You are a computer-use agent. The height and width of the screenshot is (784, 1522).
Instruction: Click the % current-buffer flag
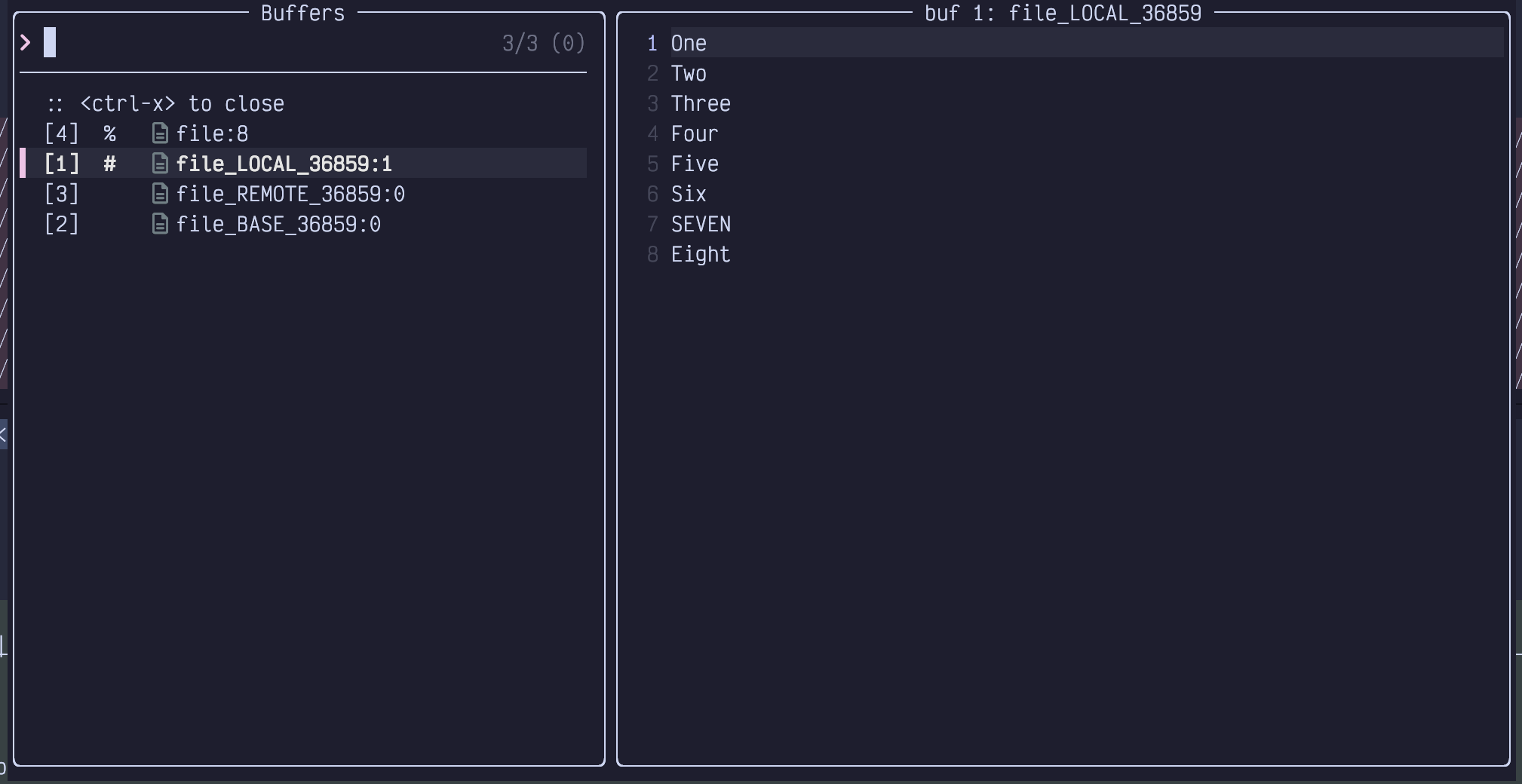110,134
